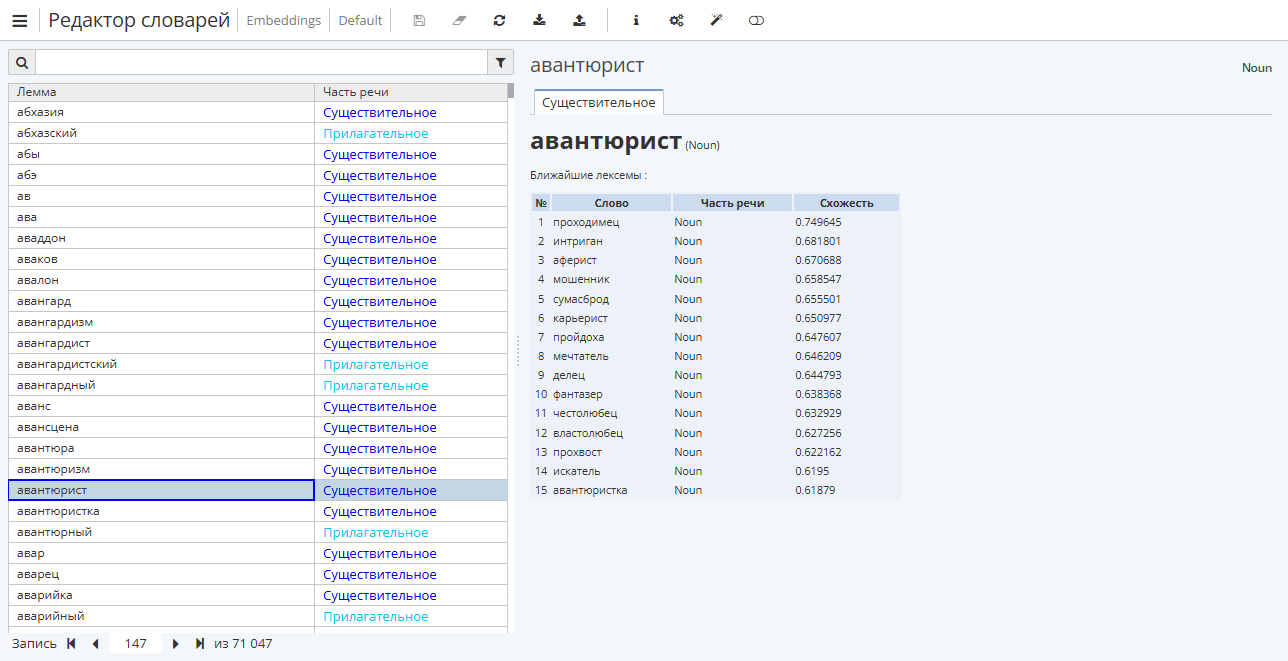Click the magnifier search icon

[x=22, y=62]
